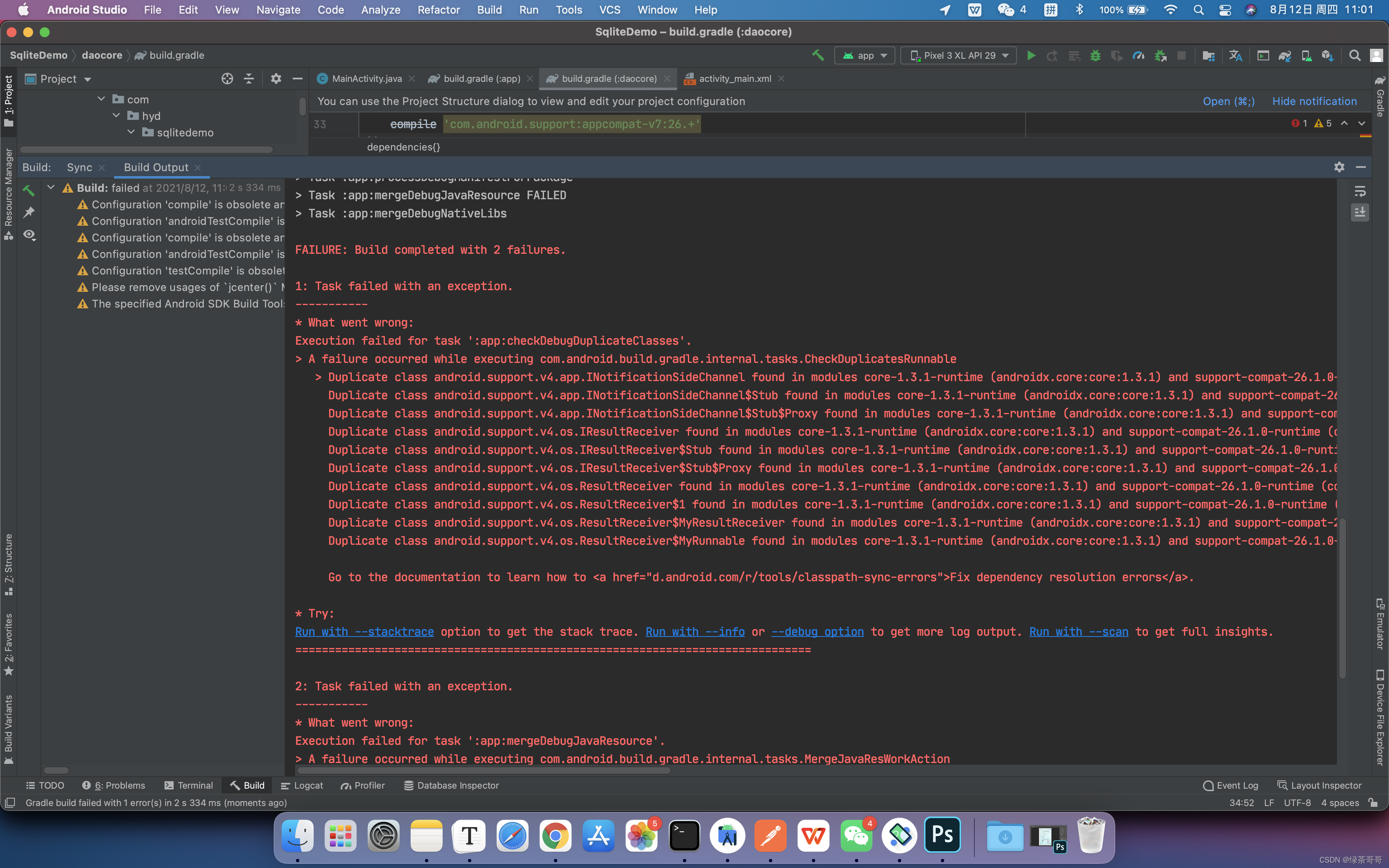Profile the app with the gauge icon
This screenshot has height=868, width=1389.
(1139, 55)
